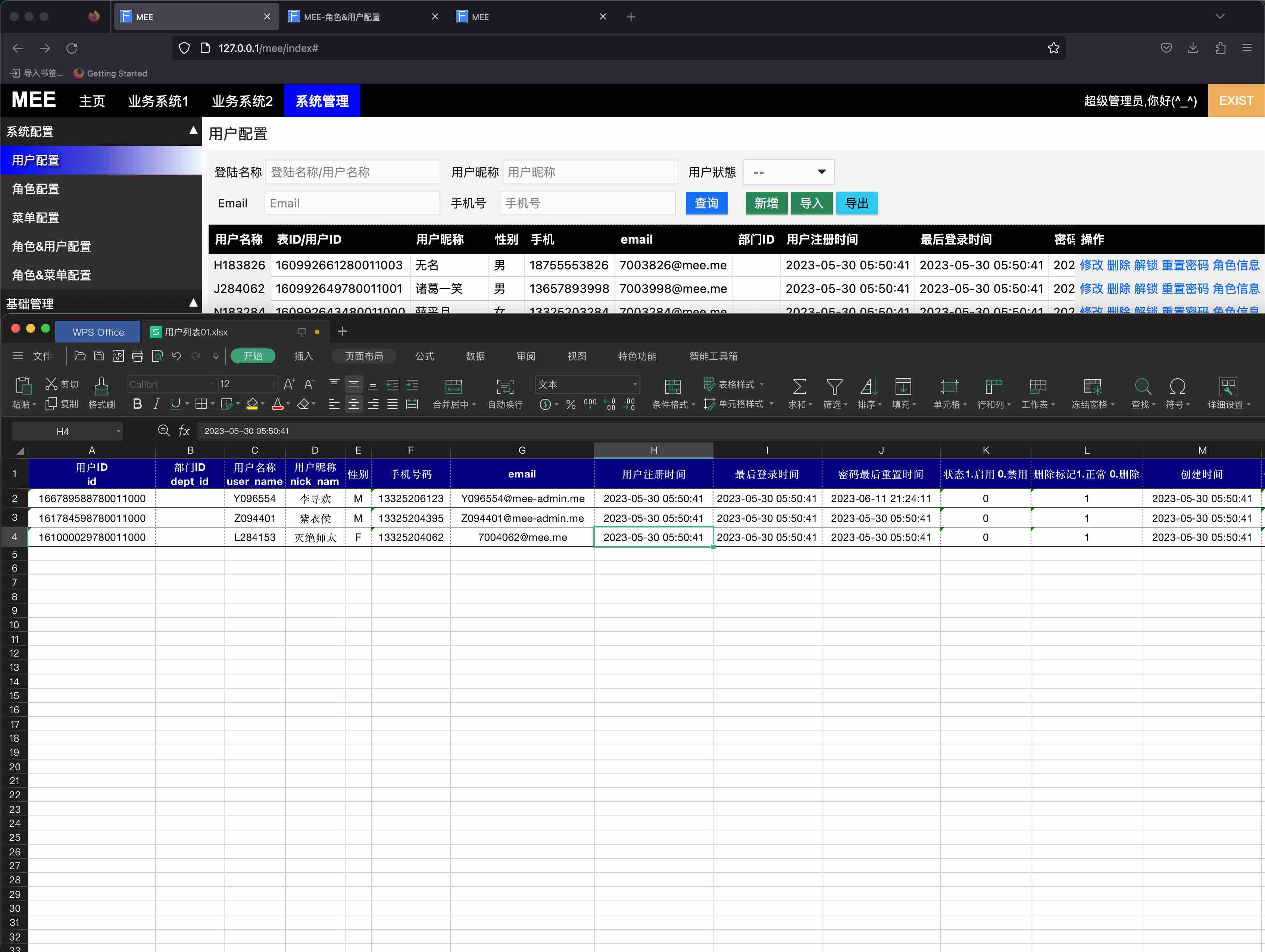Toggle bold formatting
The width and height of the screenshot is (1265, 952).
tap(137, 404)
